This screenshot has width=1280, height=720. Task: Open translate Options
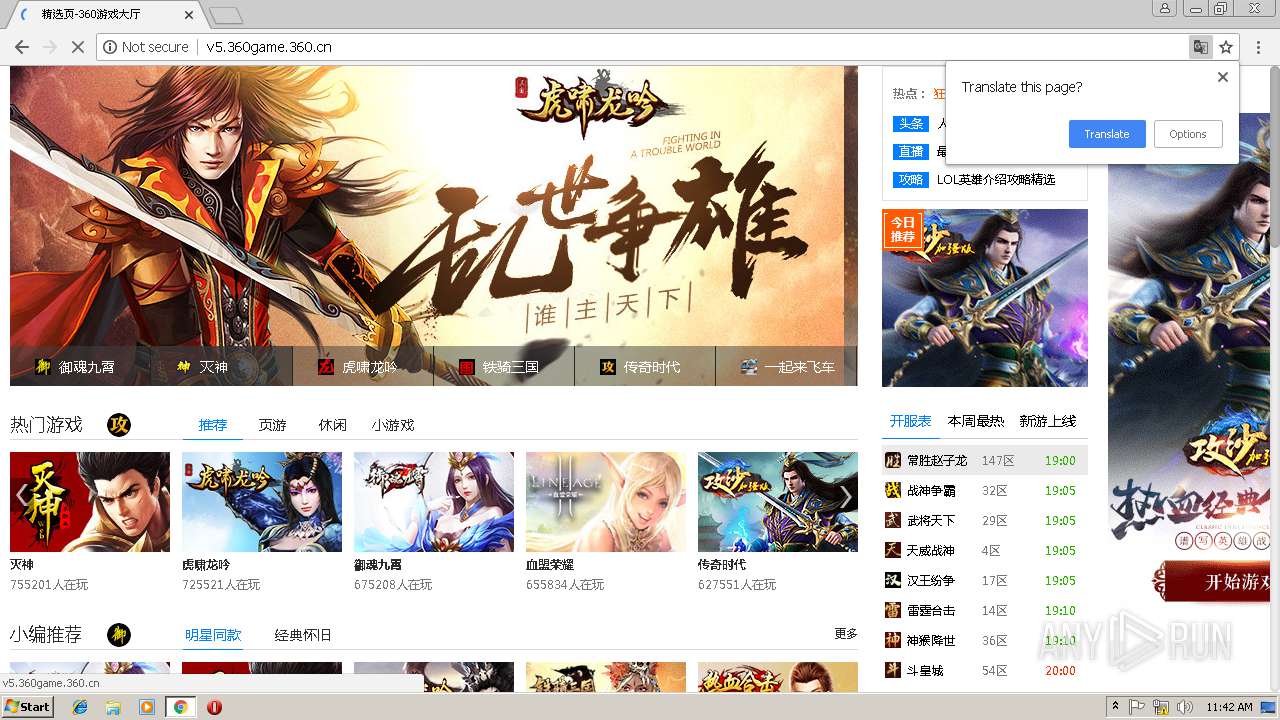click(1188, 134)
